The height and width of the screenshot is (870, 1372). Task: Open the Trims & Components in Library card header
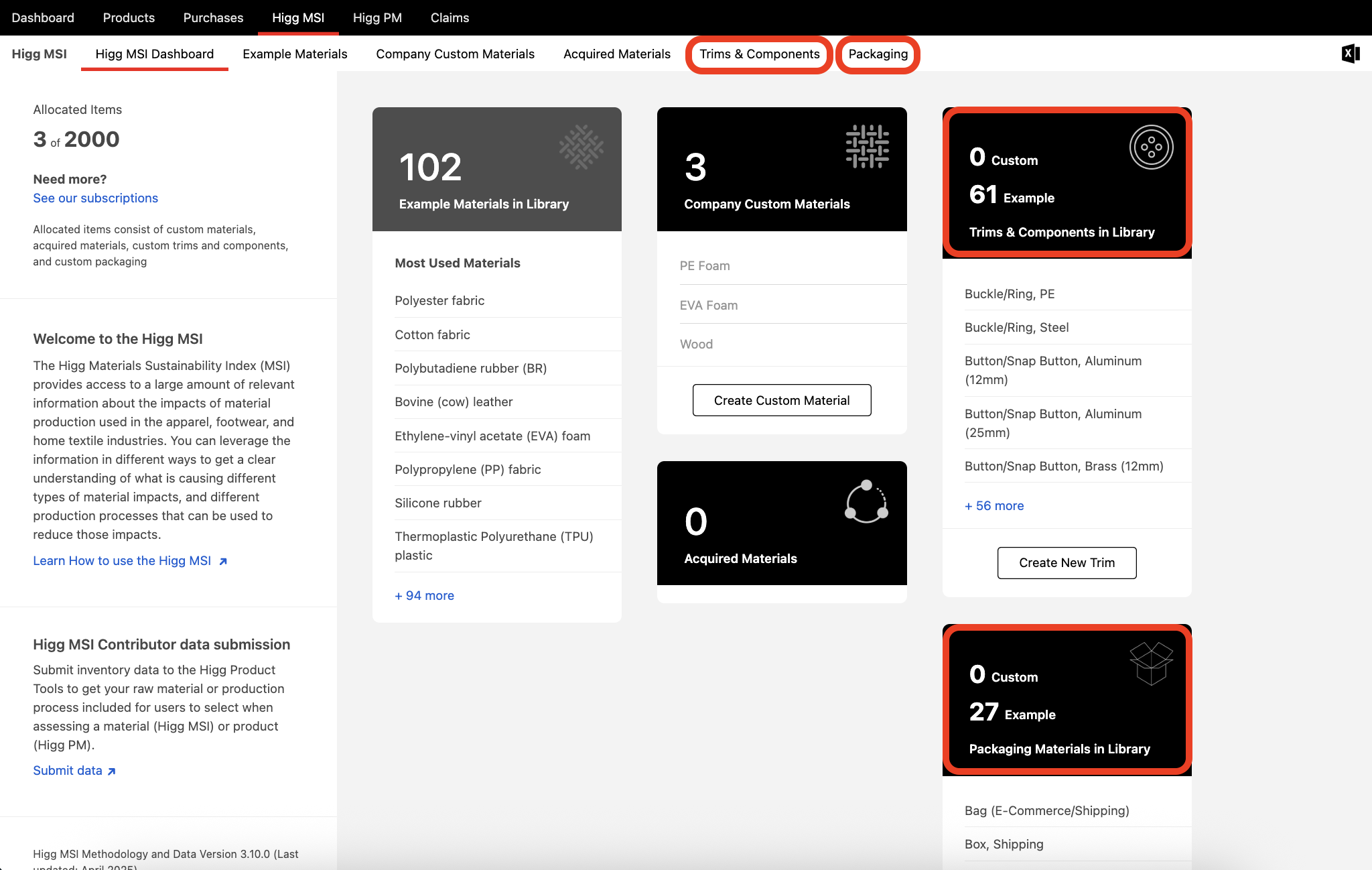click(1067, 183)
